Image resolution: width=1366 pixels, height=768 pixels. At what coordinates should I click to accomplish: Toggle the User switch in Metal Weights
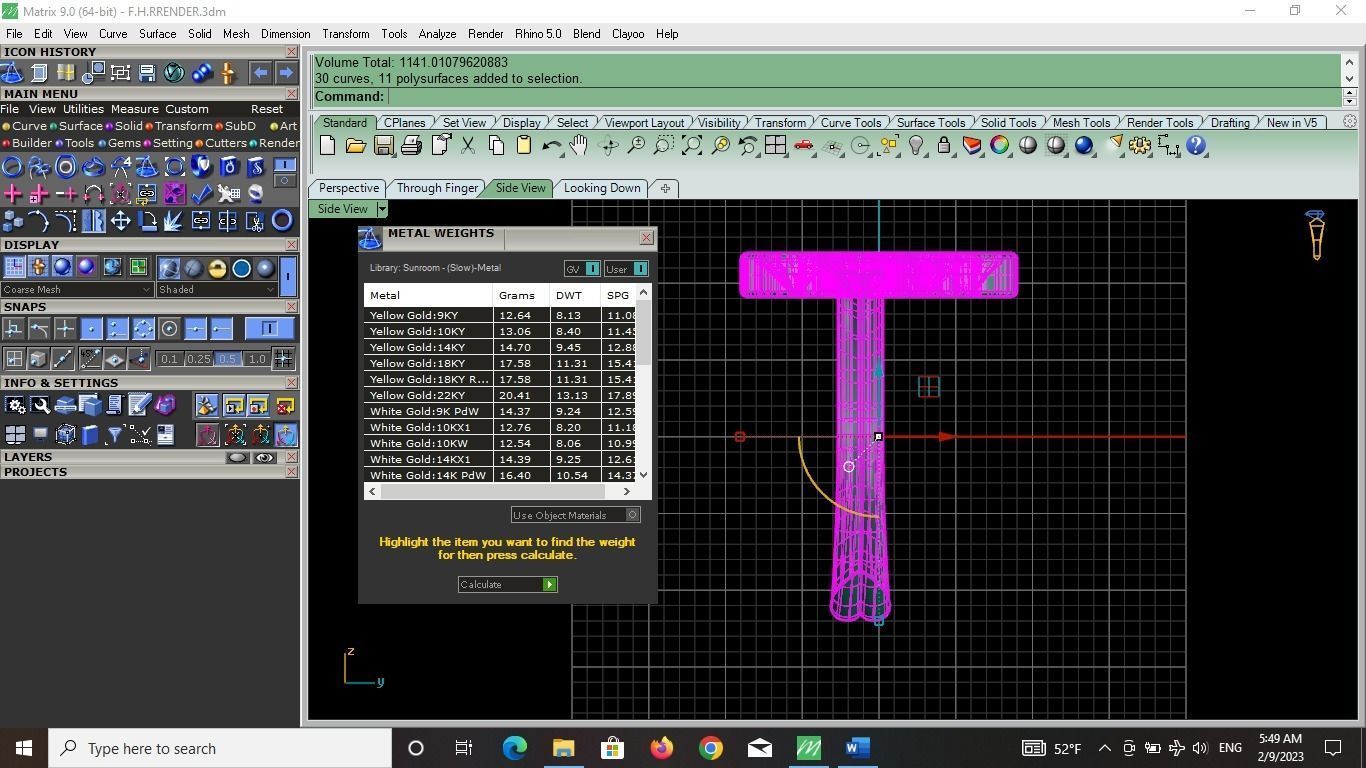[626, 269]
